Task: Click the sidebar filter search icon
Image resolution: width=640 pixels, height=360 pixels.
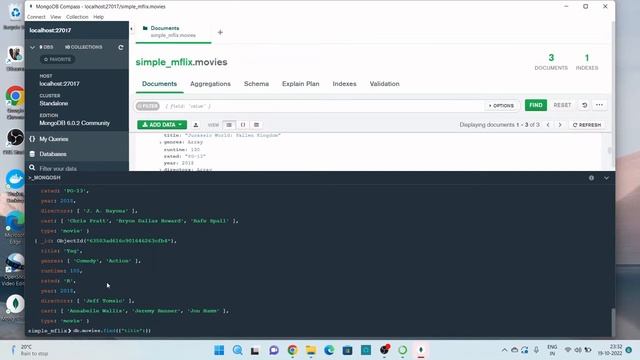Action: coord(32,168)
